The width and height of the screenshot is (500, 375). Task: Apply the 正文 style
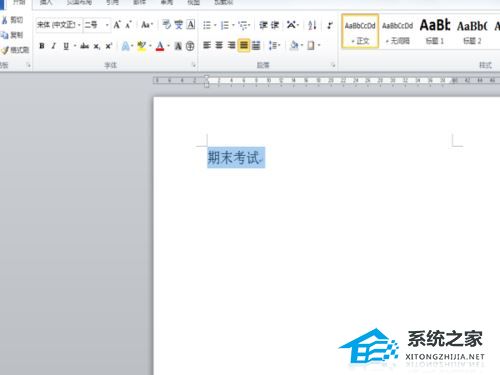(360, 32)
